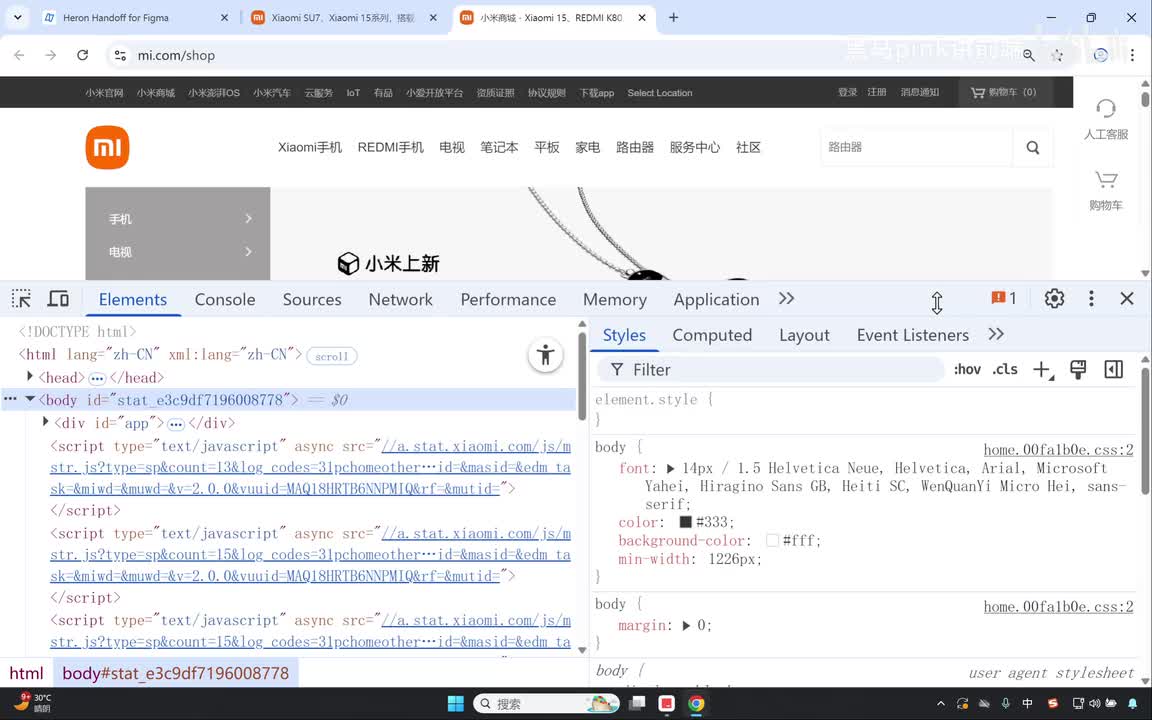Close the DevTools panel

1126,298
